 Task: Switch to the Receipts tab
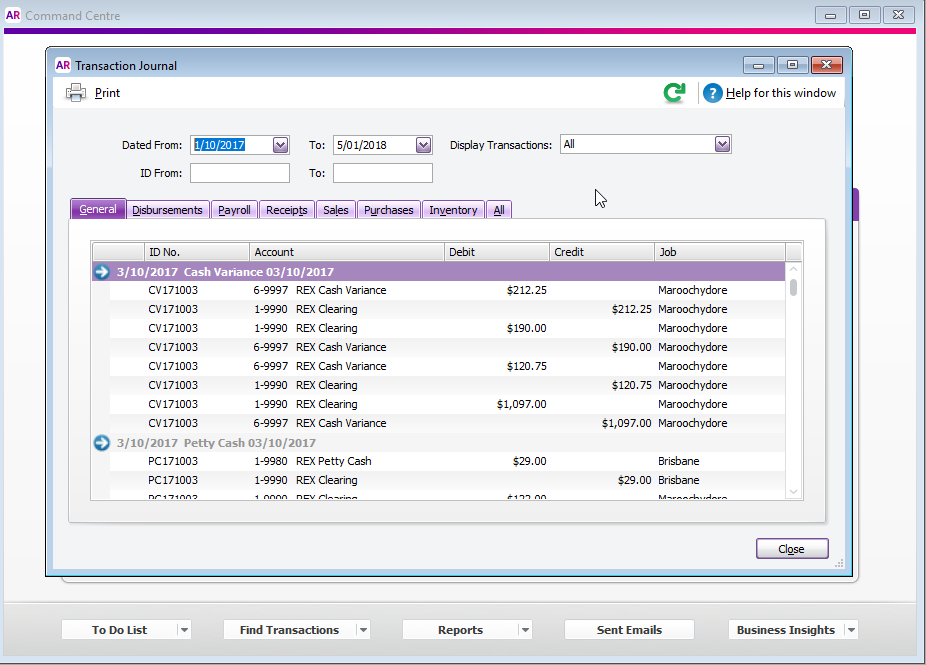(286, 210)
